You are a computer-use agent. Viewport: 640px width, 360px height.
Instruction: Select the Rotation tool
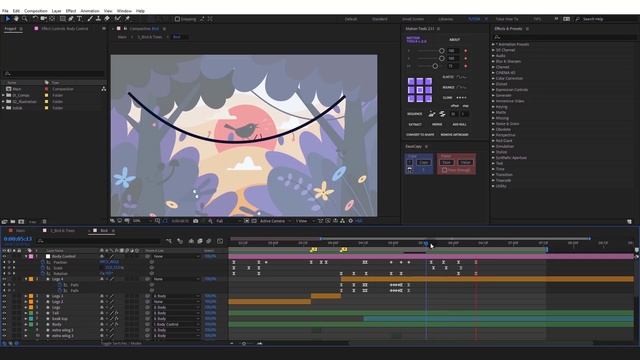coord(35,19)
